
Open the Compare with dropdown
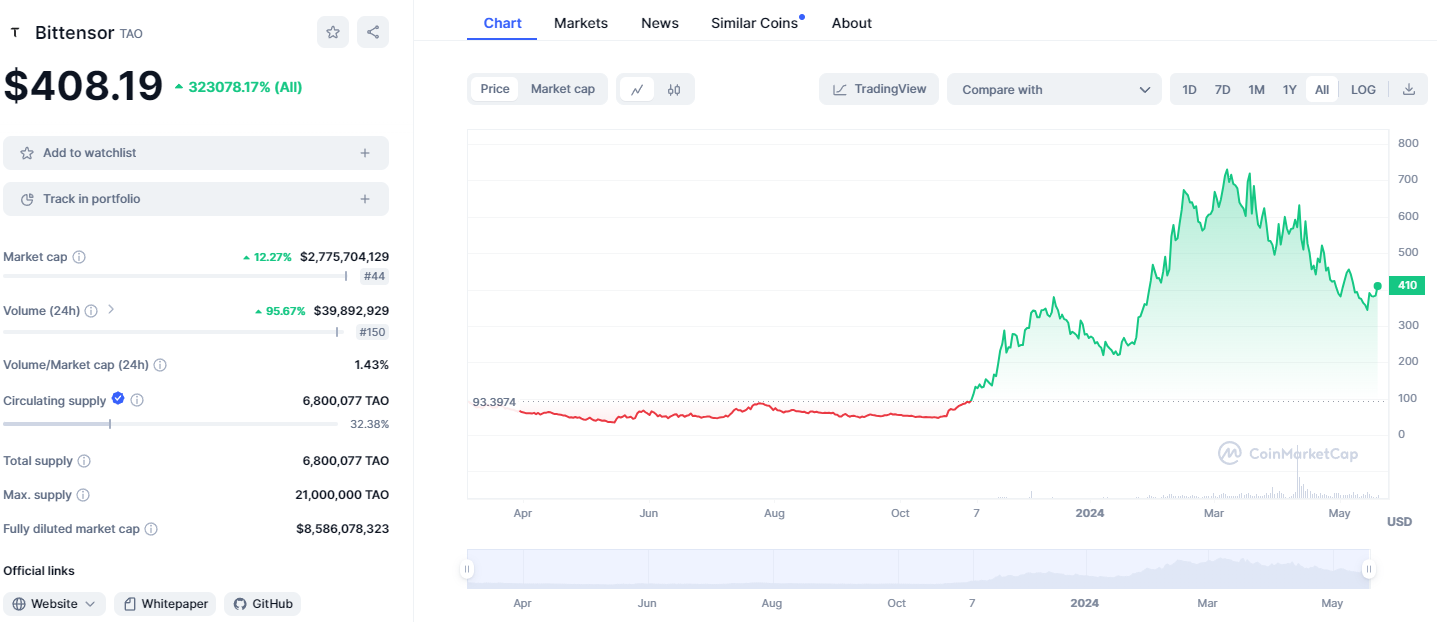[1054, 89]
